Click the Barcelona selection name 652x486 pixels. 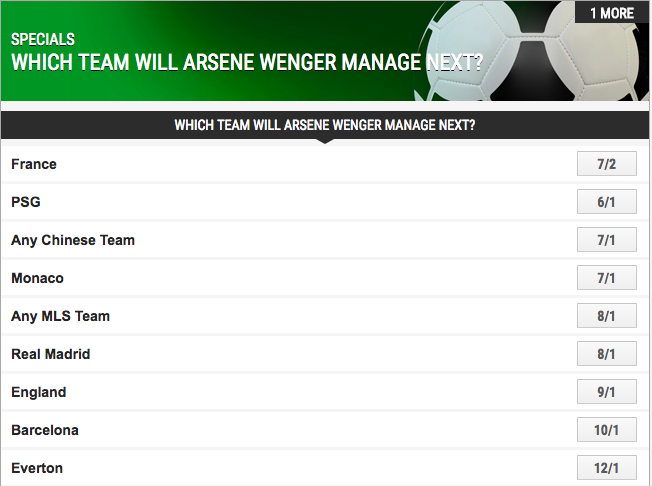(45, 430)
